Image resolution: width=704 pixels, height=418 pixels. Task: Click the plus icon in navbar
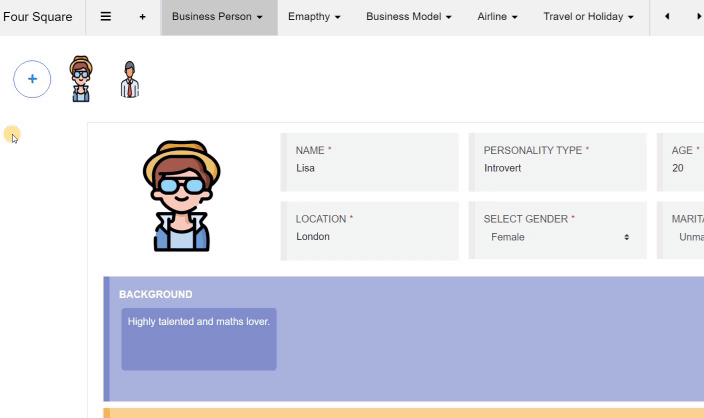click(142, 17)
